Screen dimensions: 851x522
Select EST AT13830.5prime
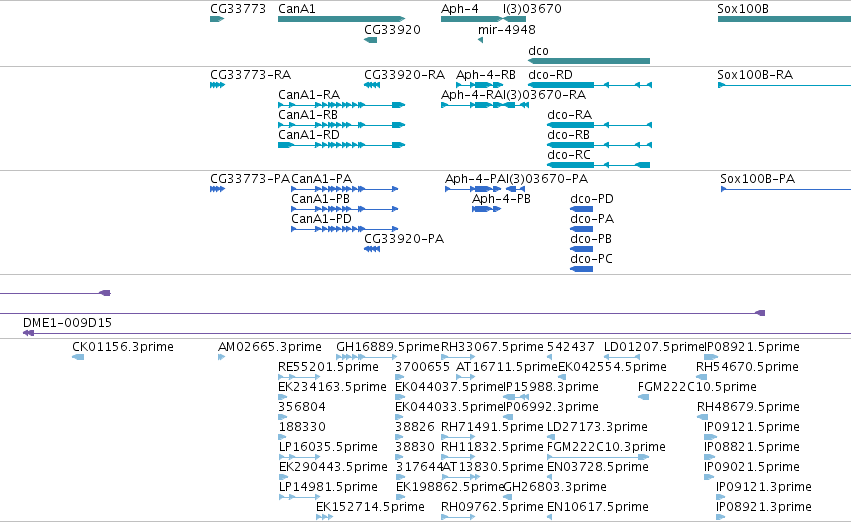click(x=492, y=467)
